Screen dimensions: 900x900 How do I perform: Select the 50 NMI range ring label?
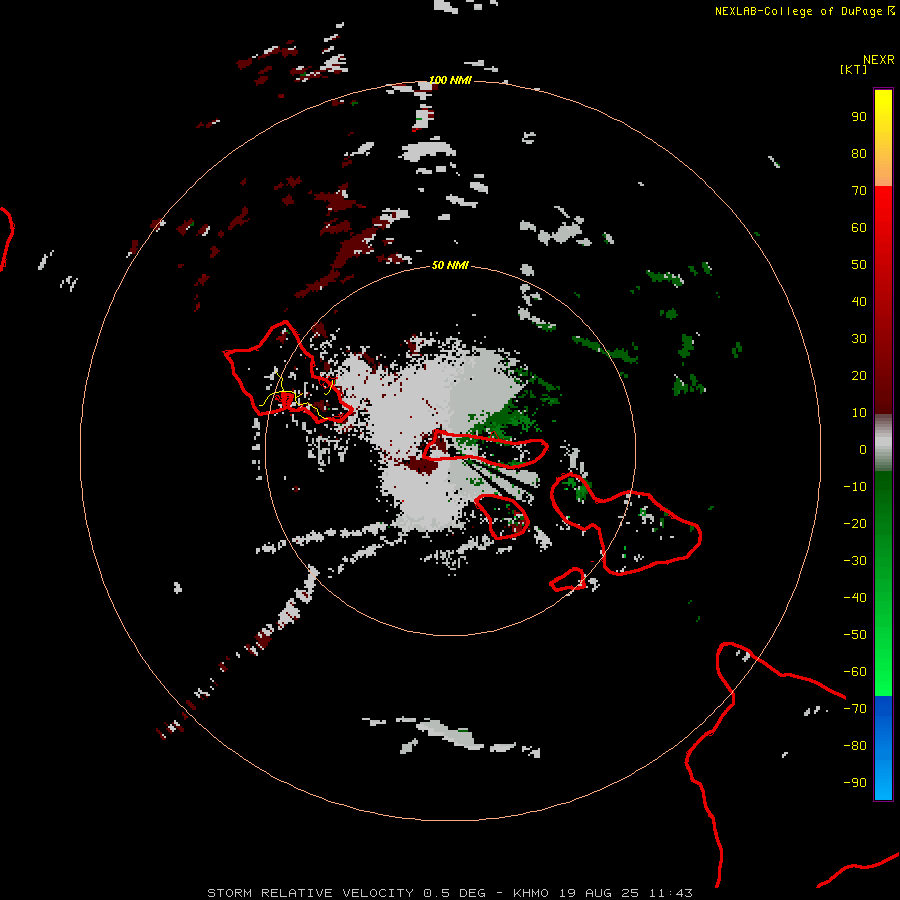coord(451,265)
